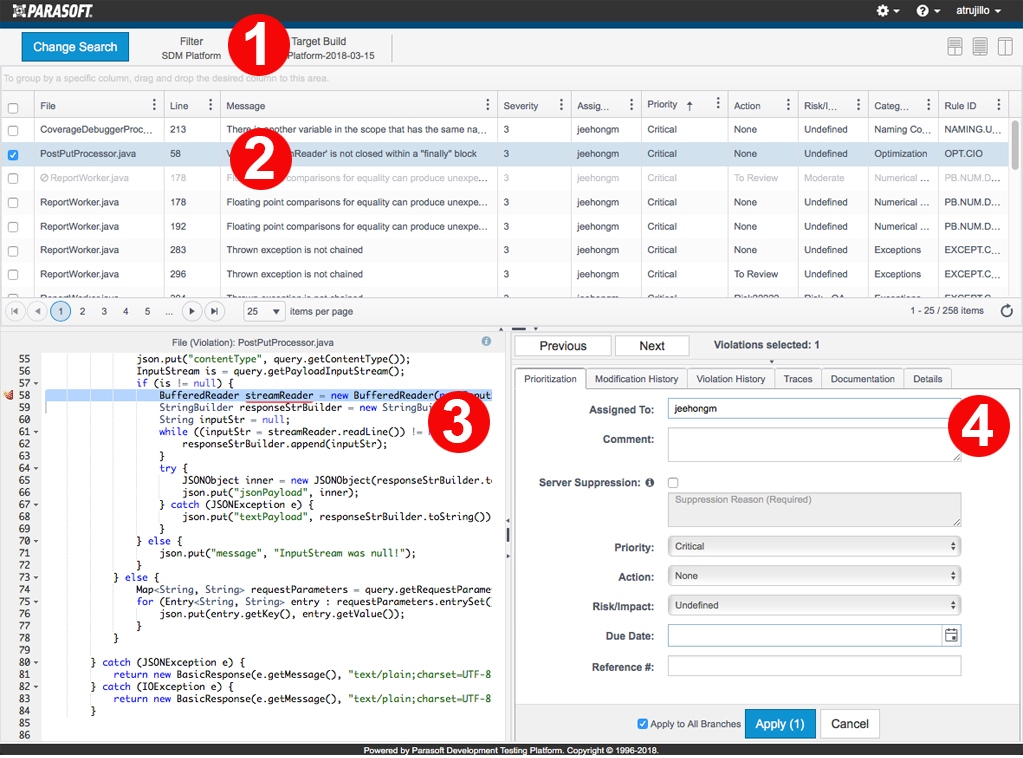The height and width of the screenshot is (758, 1023).
Task: Click the Reference # input field
Action: (x=814, y=665)
